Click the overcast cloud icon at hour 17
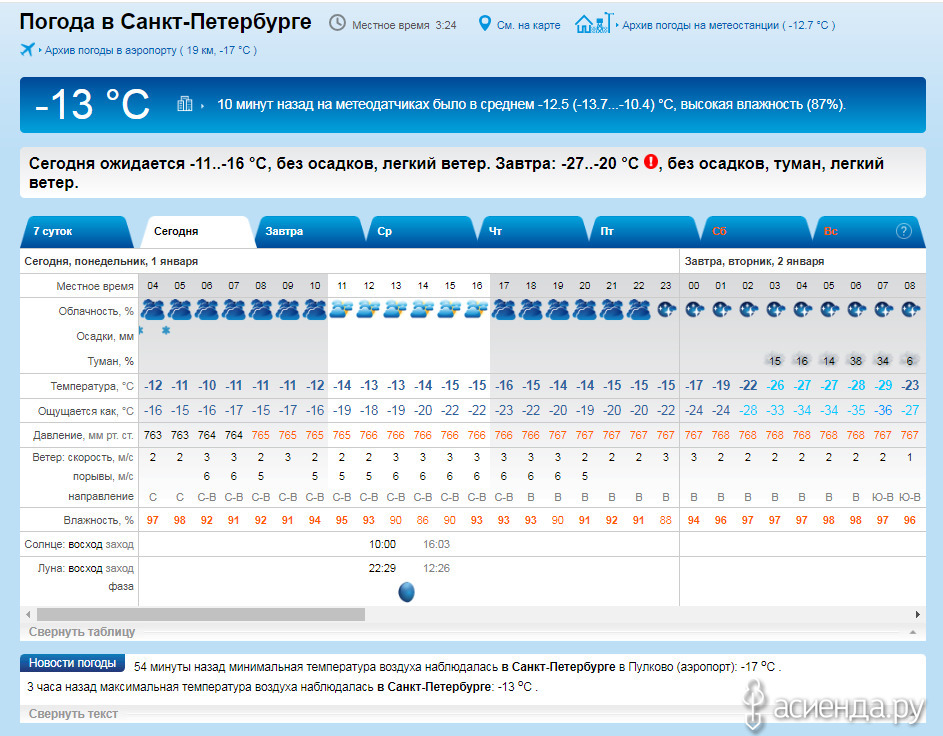The height and width of the screenshot is (736, 943). [503, 310]
